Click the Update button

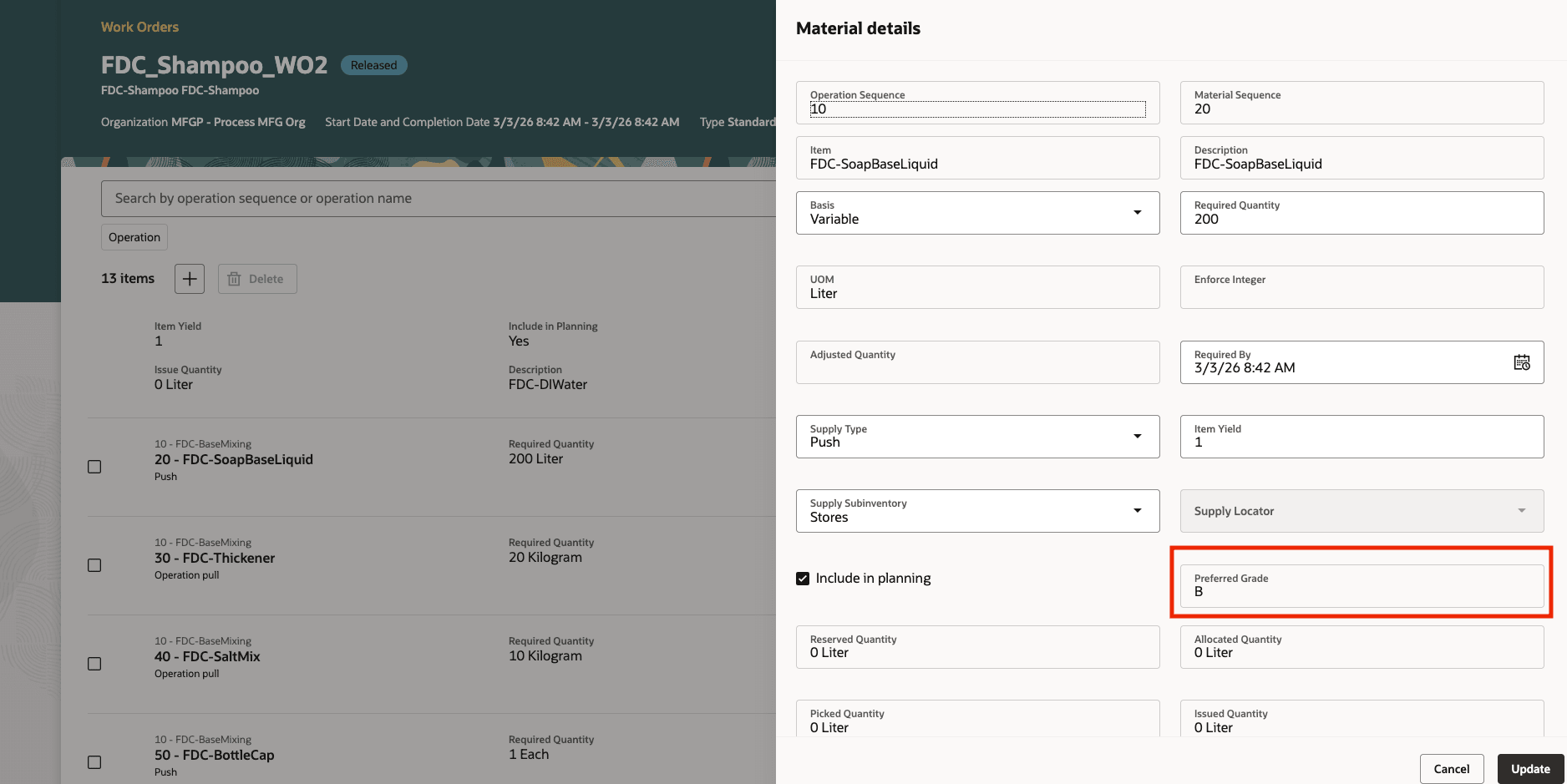pos(1530,769)
